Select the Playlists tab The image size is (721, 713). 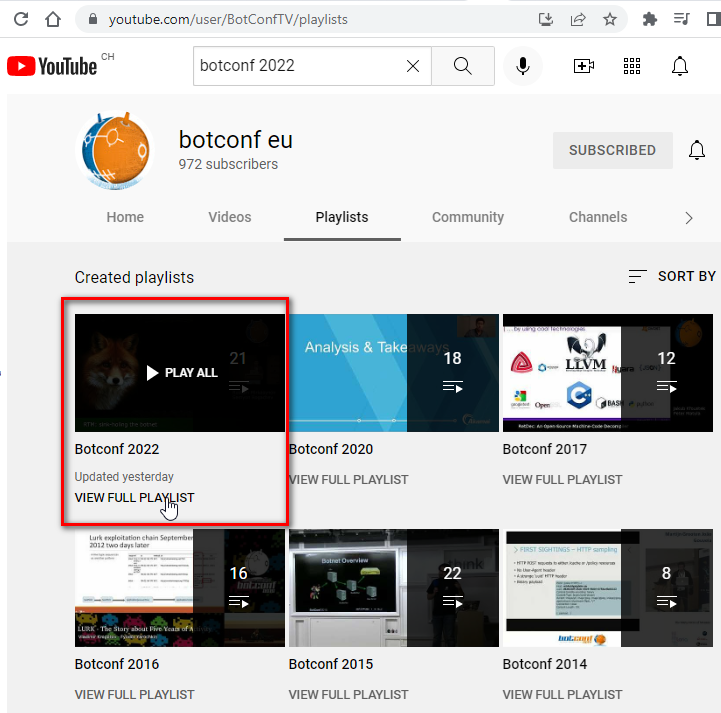click(x=342, y=217)
